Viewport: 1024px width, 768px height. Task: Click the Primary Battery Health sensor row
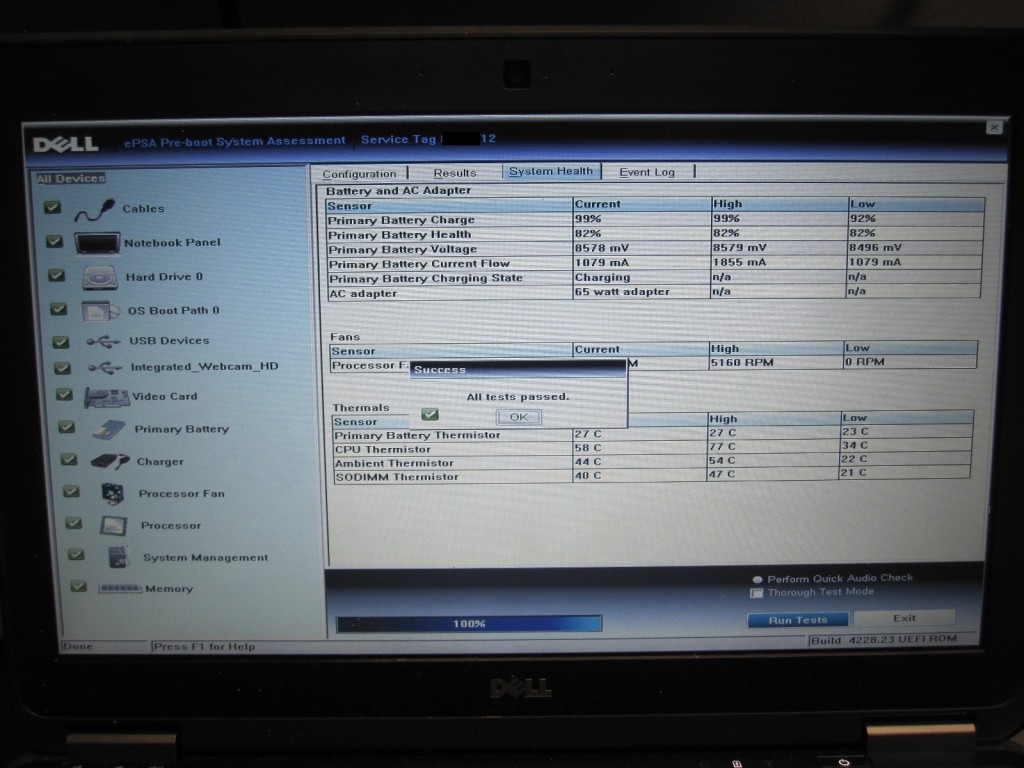pos(655,234)
